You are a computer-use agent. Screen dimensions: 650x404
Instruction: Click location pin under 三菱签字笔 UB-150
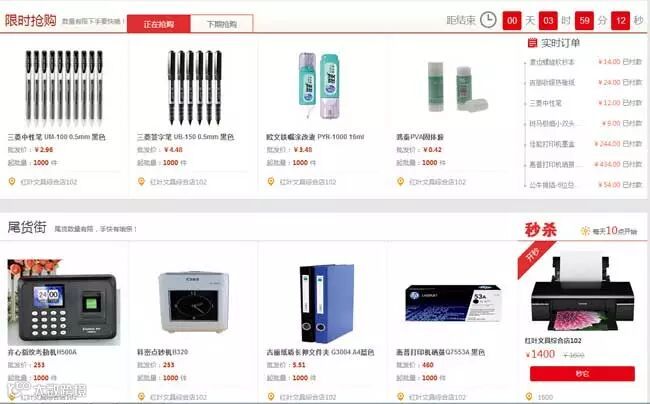coord(141,181)
